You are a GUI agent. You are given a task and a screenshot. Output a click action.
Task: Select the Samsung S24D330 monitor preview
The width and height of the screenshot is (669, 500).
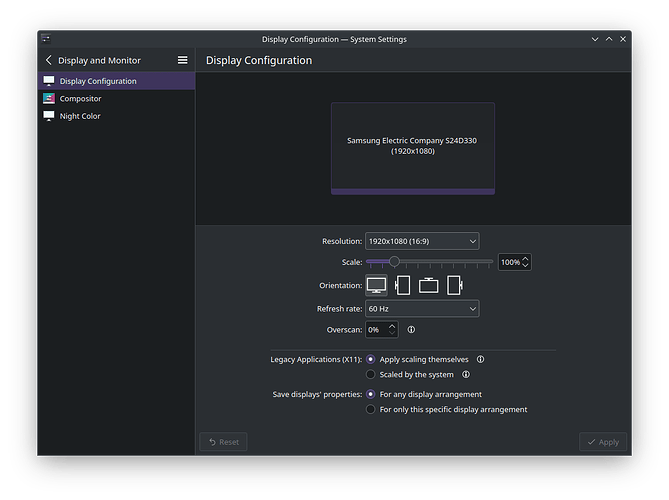412,147
